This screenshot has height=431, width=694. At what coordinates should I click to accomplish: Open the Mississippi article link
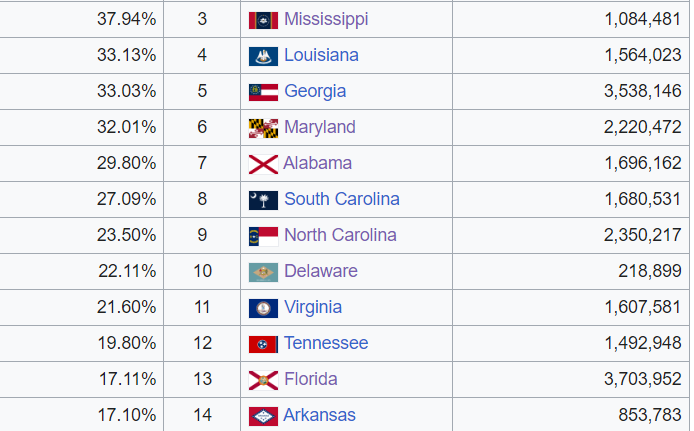tap(326, 19)
